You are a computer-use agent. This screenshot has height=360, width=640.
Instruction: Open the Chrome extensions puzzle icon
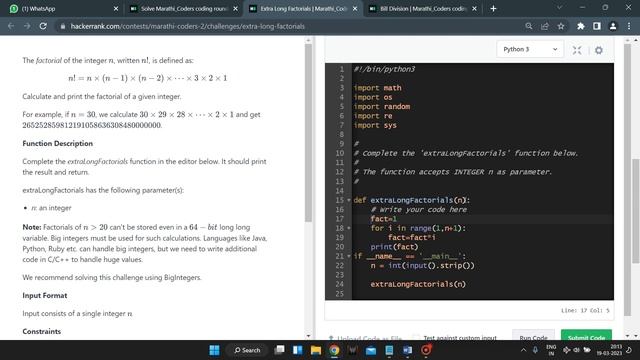[580, 26]
